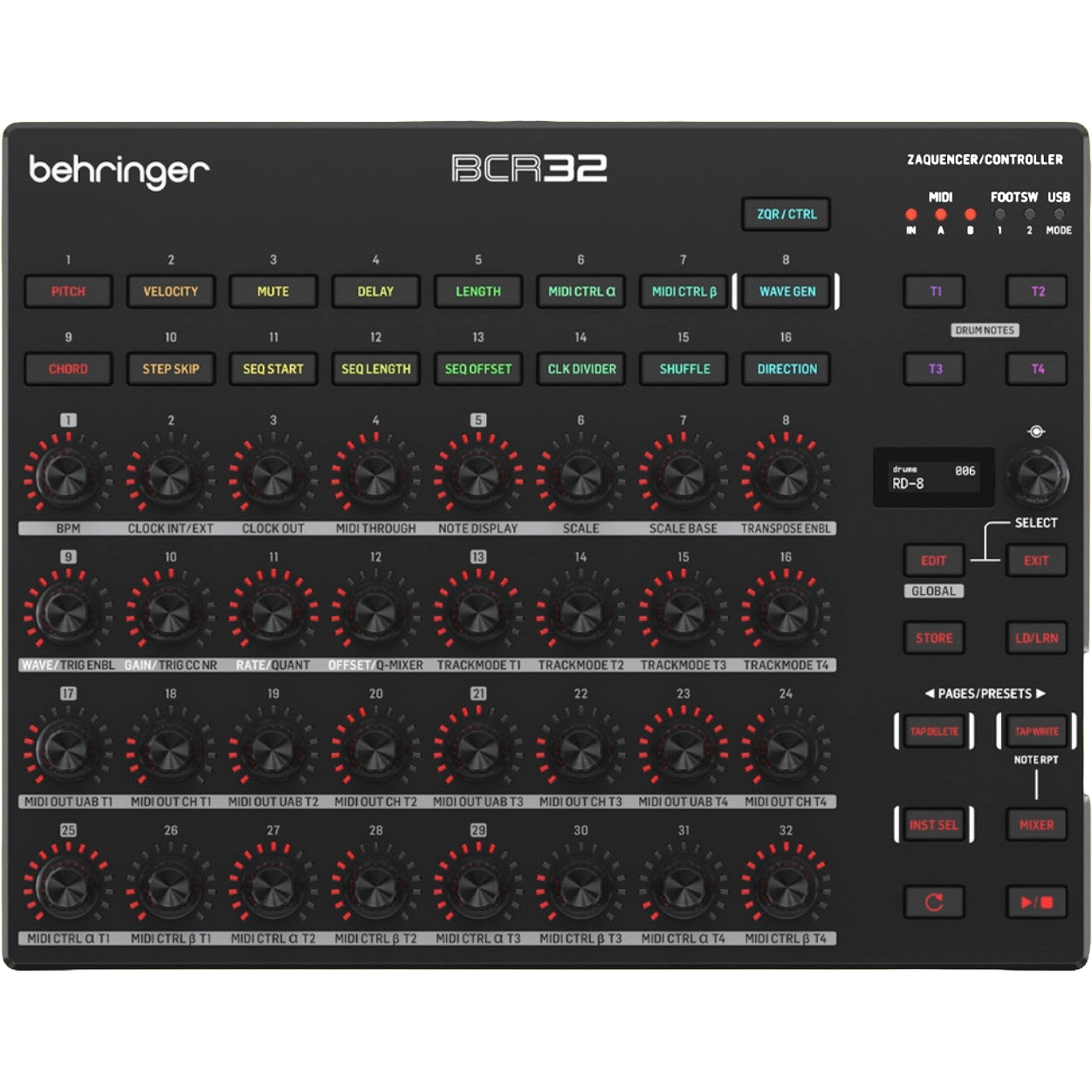Image resolution: width=1092 pixels, height=1092 pixels.
Task: Activate the MIDI CTRL β step button
Action: click(684, 292)
